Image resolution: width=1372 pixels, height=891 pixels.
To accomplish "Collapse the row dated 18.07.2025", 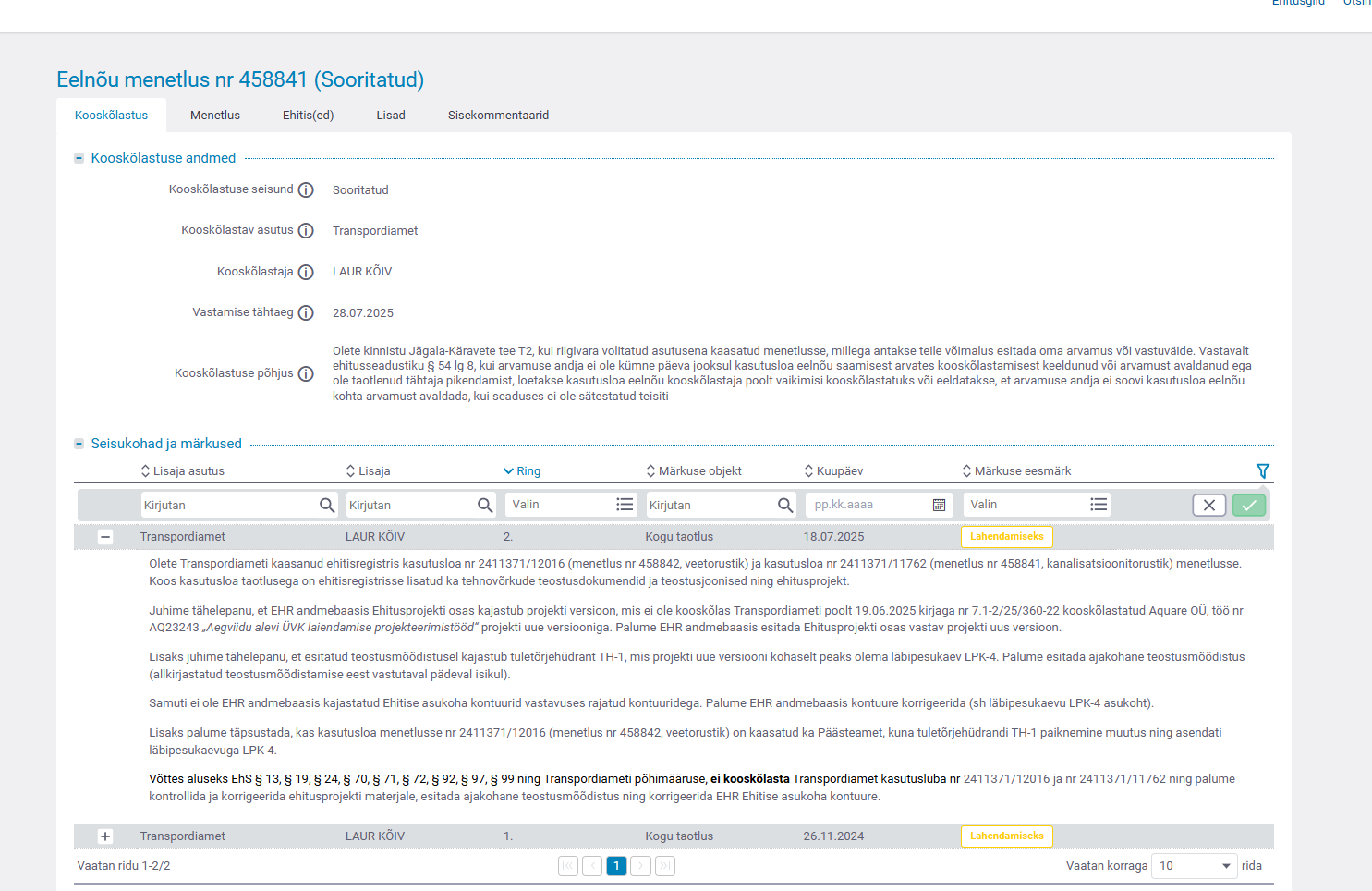I will point(105,537).
